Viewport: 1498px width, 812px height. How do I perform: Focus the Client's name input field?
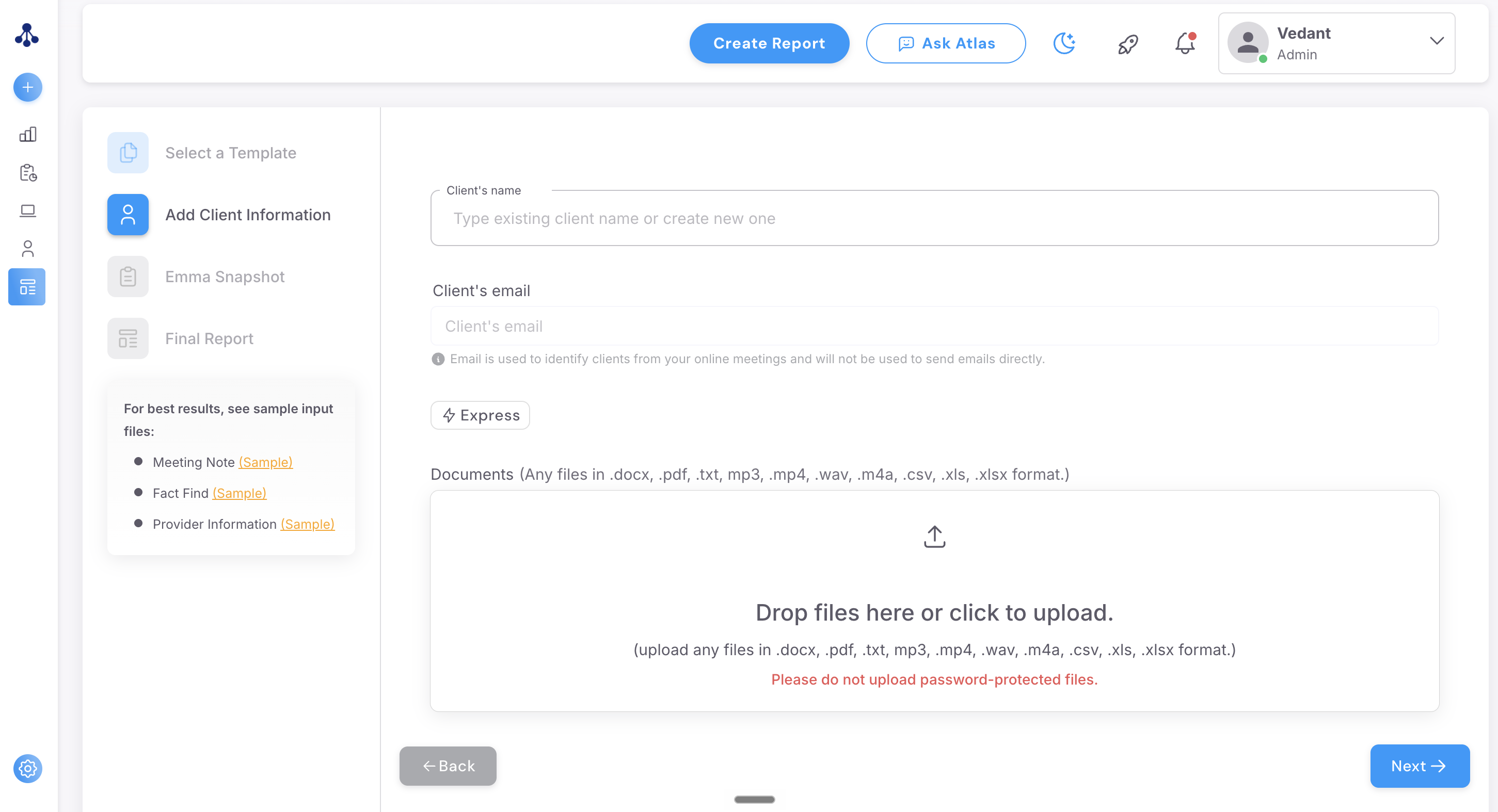click(934, 219)
